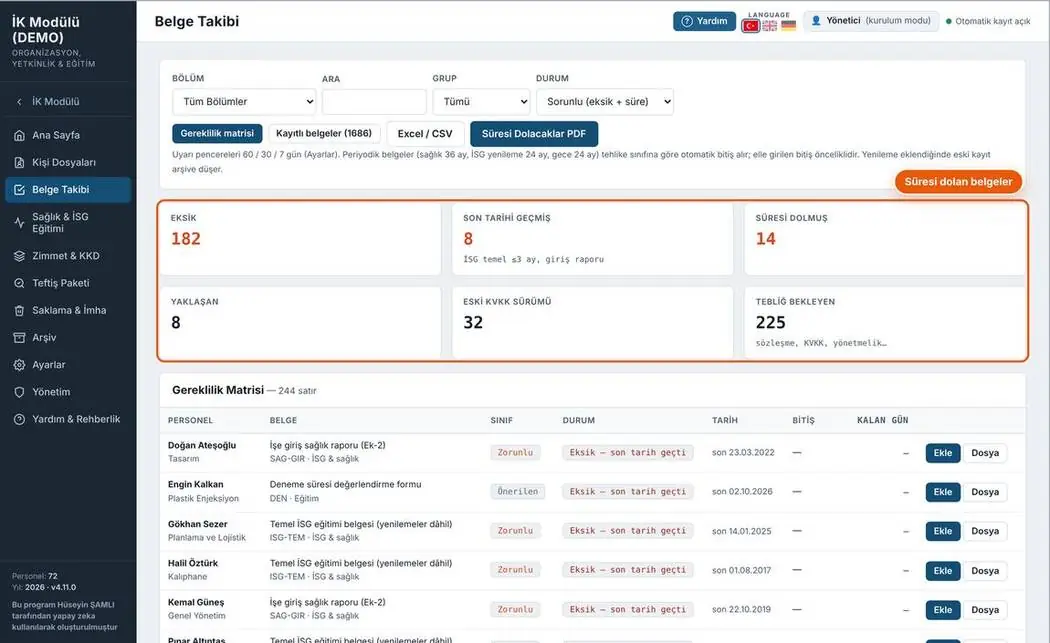Select the Eski KVKK Sürümü 32 card
The height and width of the screenshot is (643, 1050).
[593, 323]
